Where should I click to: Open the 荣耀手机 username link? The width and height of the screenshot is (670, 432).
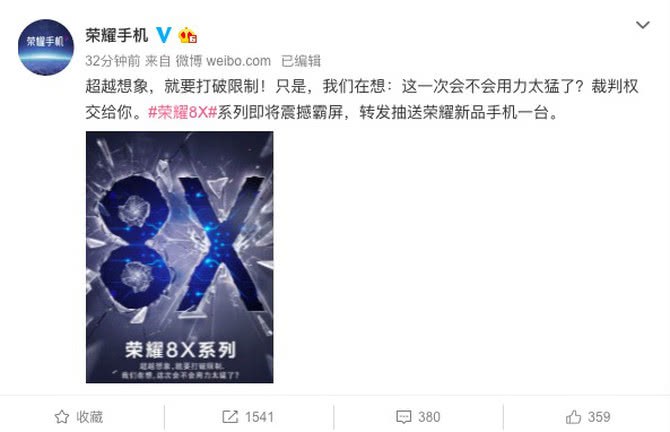117,35
